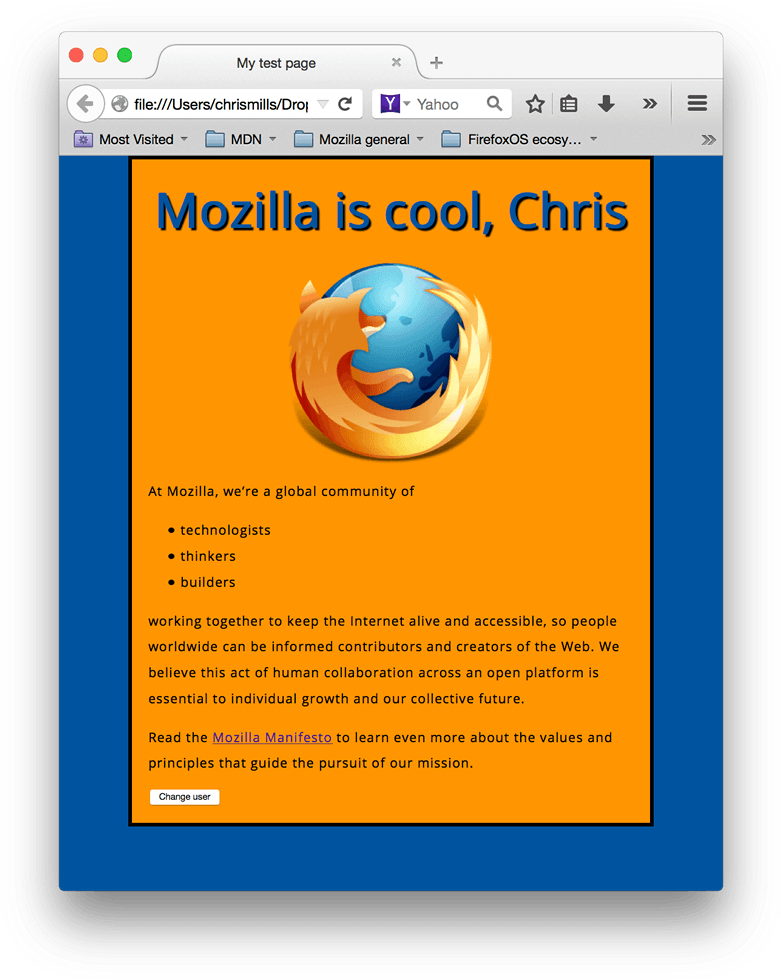Open the downloads arrow icon
This screenshot has height=980, width=781.
606,104
